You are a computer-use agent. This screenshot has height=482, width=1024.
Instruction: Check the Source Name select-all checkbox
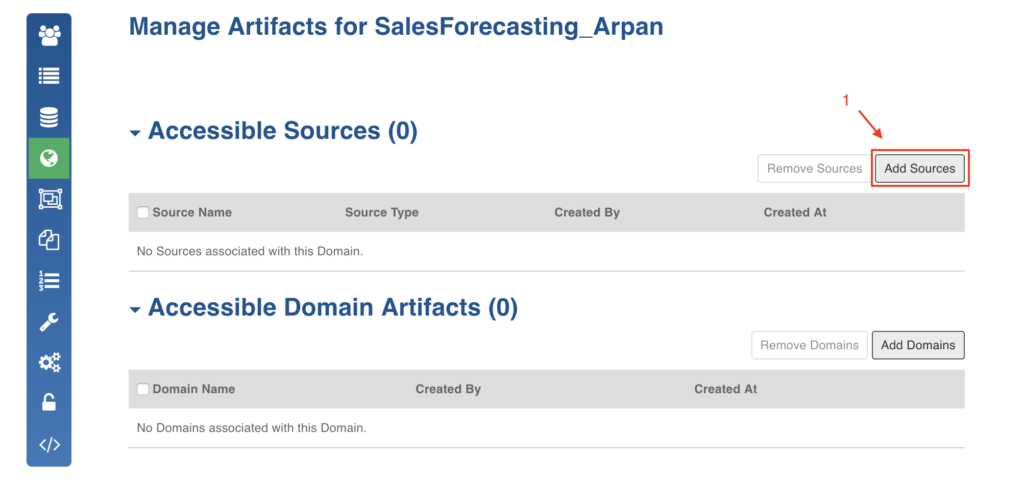pos(143,212)
